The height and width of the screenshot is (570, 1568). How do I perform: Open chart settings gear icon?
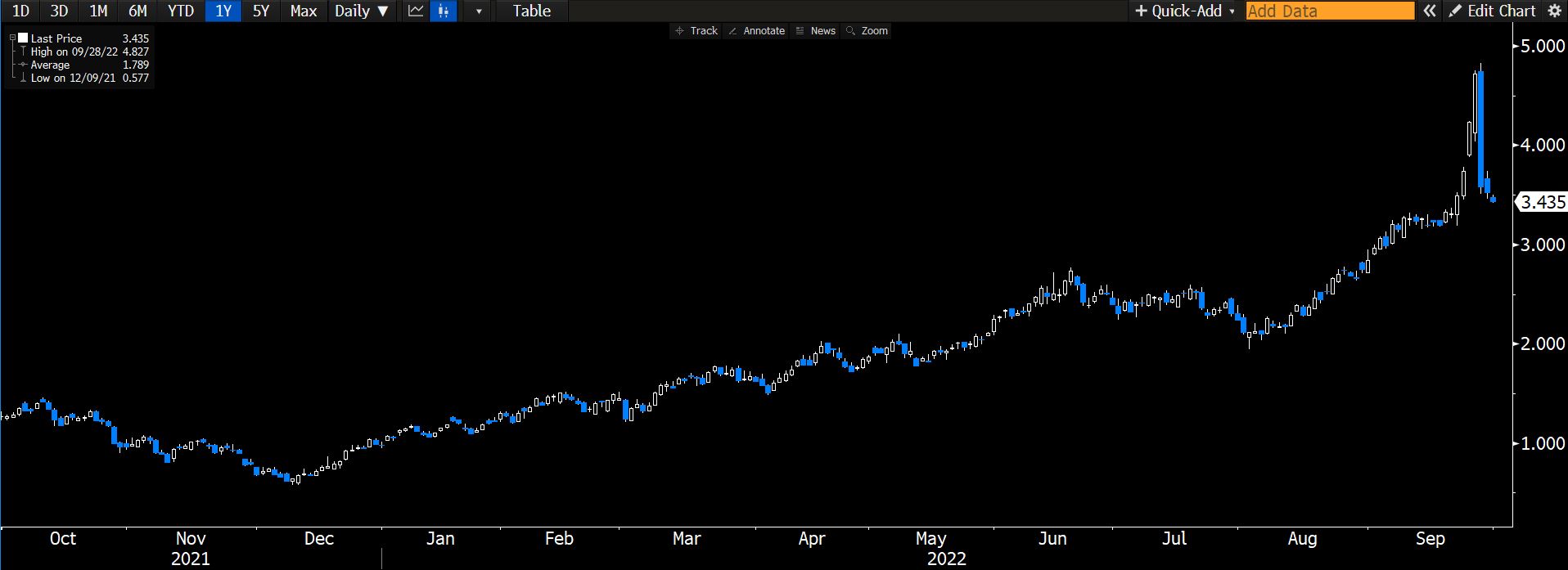[1555, 11]
